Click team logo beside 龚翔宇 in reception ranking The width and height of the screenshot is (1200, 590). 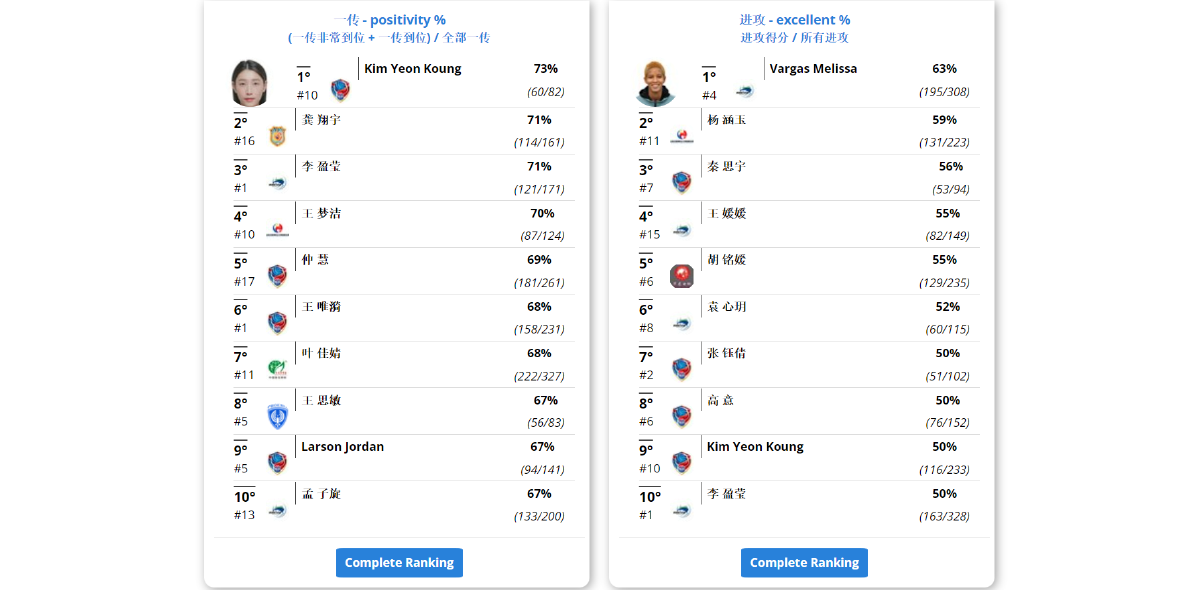[277, 136]
